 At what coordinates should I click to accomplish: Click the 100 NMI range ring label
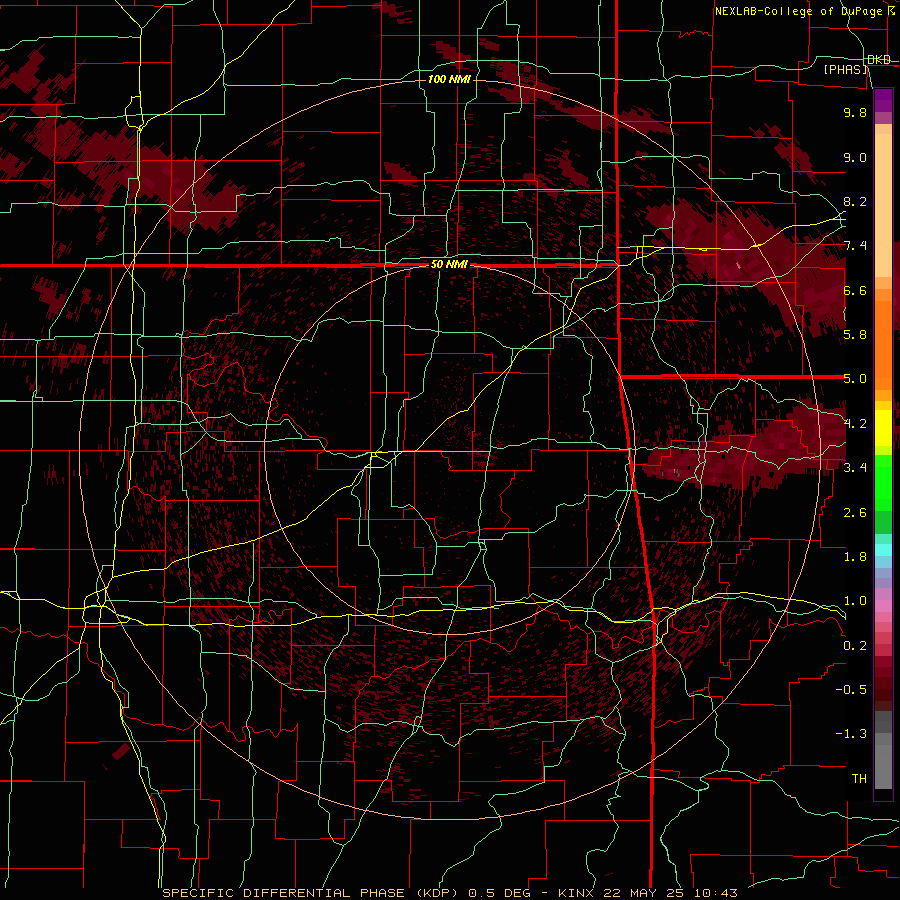pyautogui.click(x=449, y=79)
